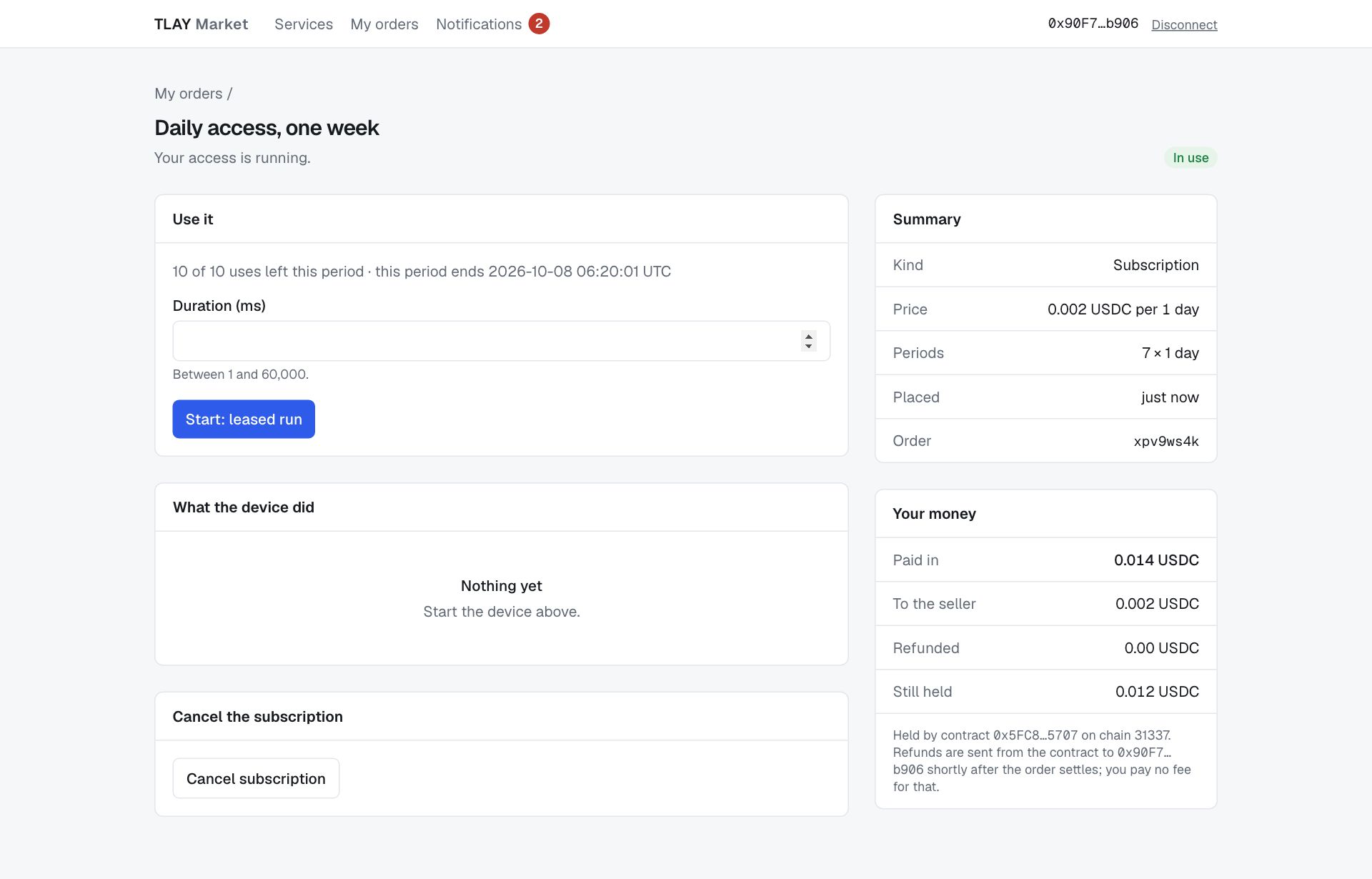Open the Notifications menu item
The height and width of the screenshot is (879, 1372).
[479, 24]
